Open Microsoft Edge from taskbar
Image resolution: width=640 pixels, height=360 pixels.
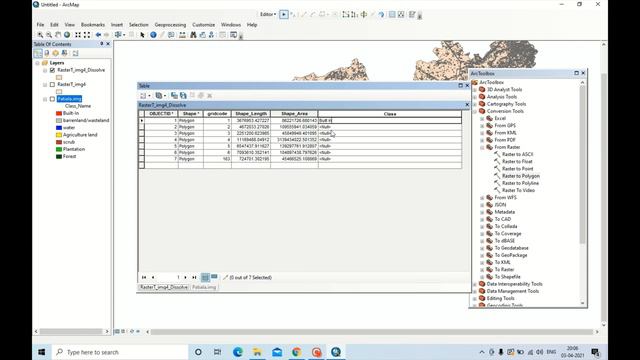tap(238, 352)
